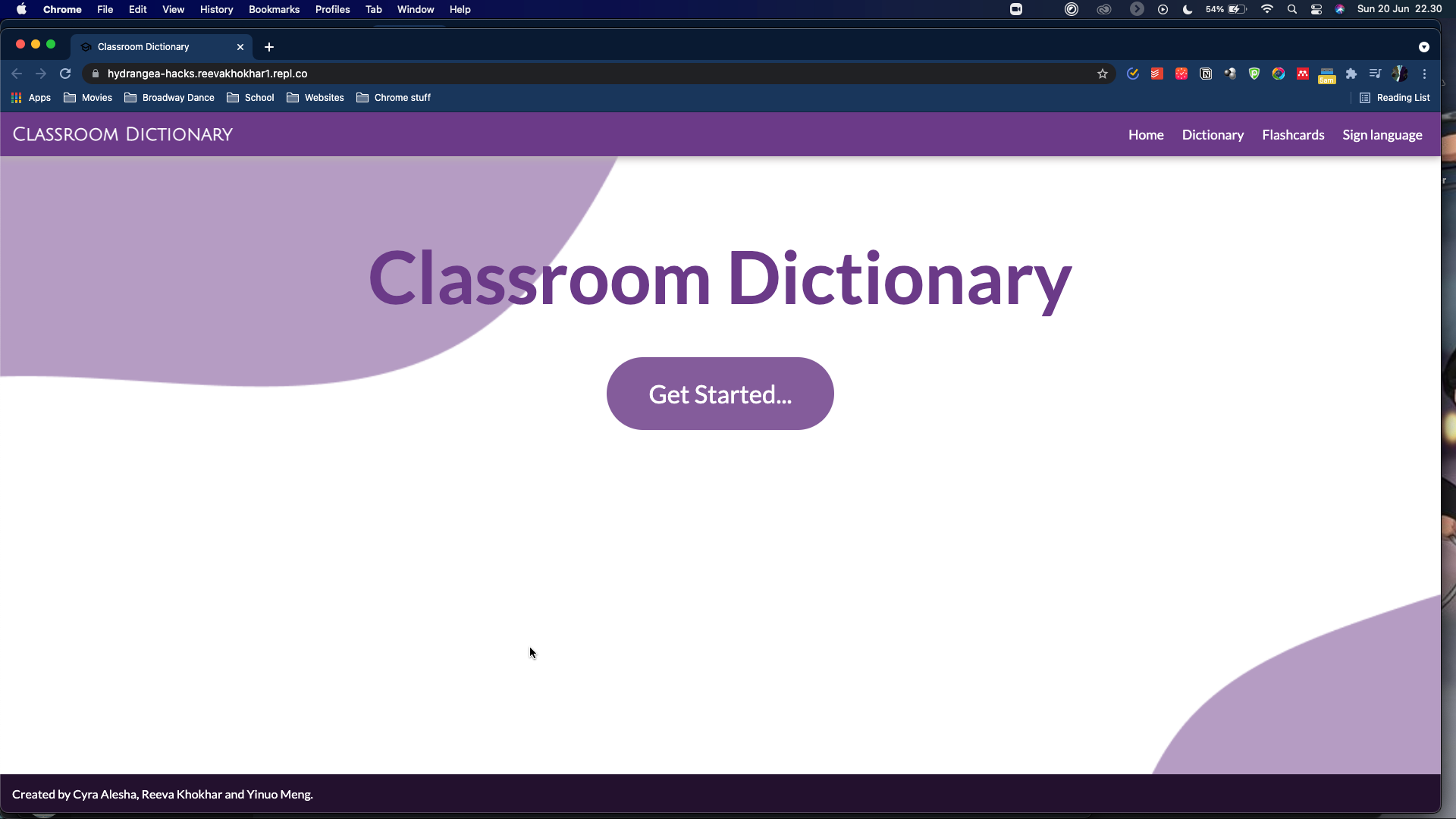The width and height of the screenshot is (1456, 819).
Task: Open the Notion web clipper extension
Action: tap(1206, 74)
